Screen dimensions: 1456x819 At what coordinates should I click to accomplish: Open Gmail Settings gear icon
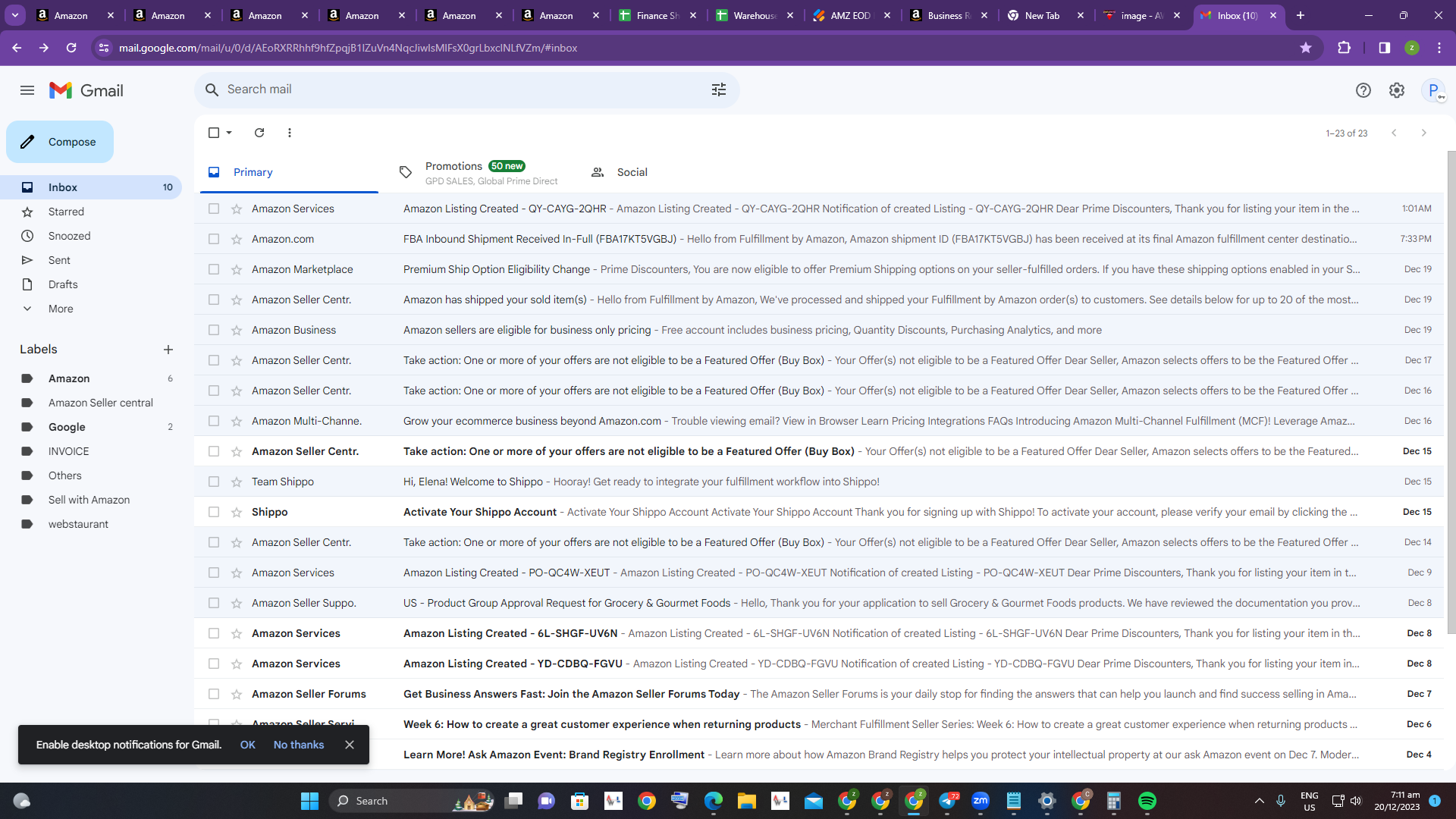pyautogui.click(x=1396, y=90)
